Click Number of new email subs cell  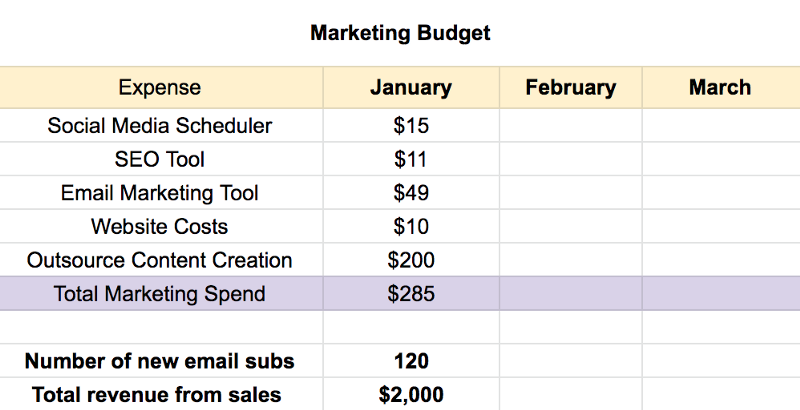coord(160,361)
